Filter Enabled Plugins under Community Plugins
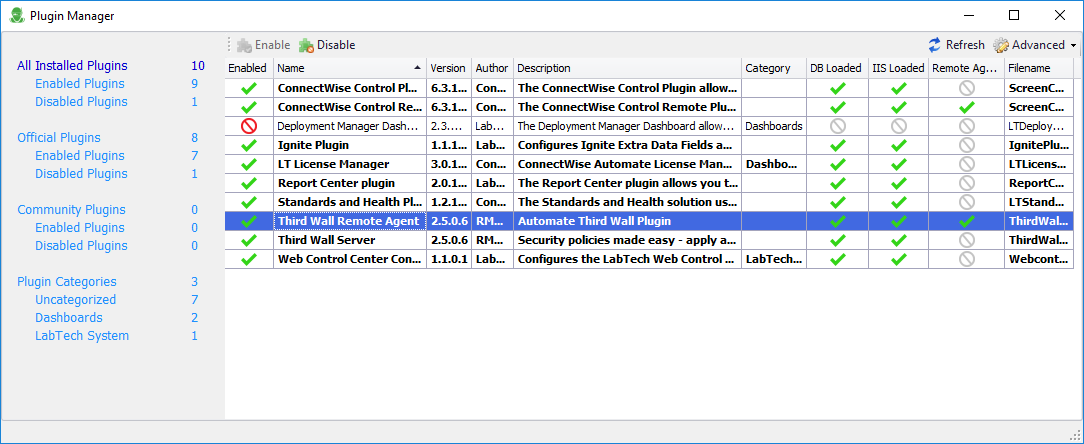The width and height of the screenshot is (1084, 444). pos(80,228)
